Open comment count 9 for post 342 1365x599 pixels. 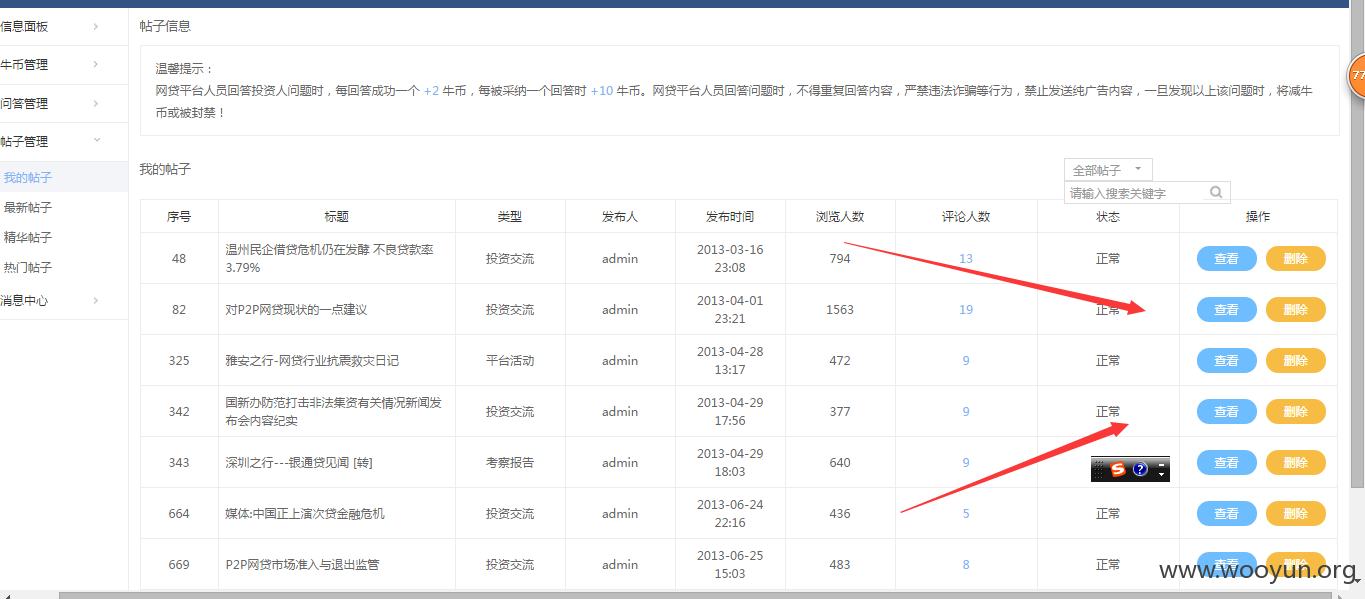(966, 412)
